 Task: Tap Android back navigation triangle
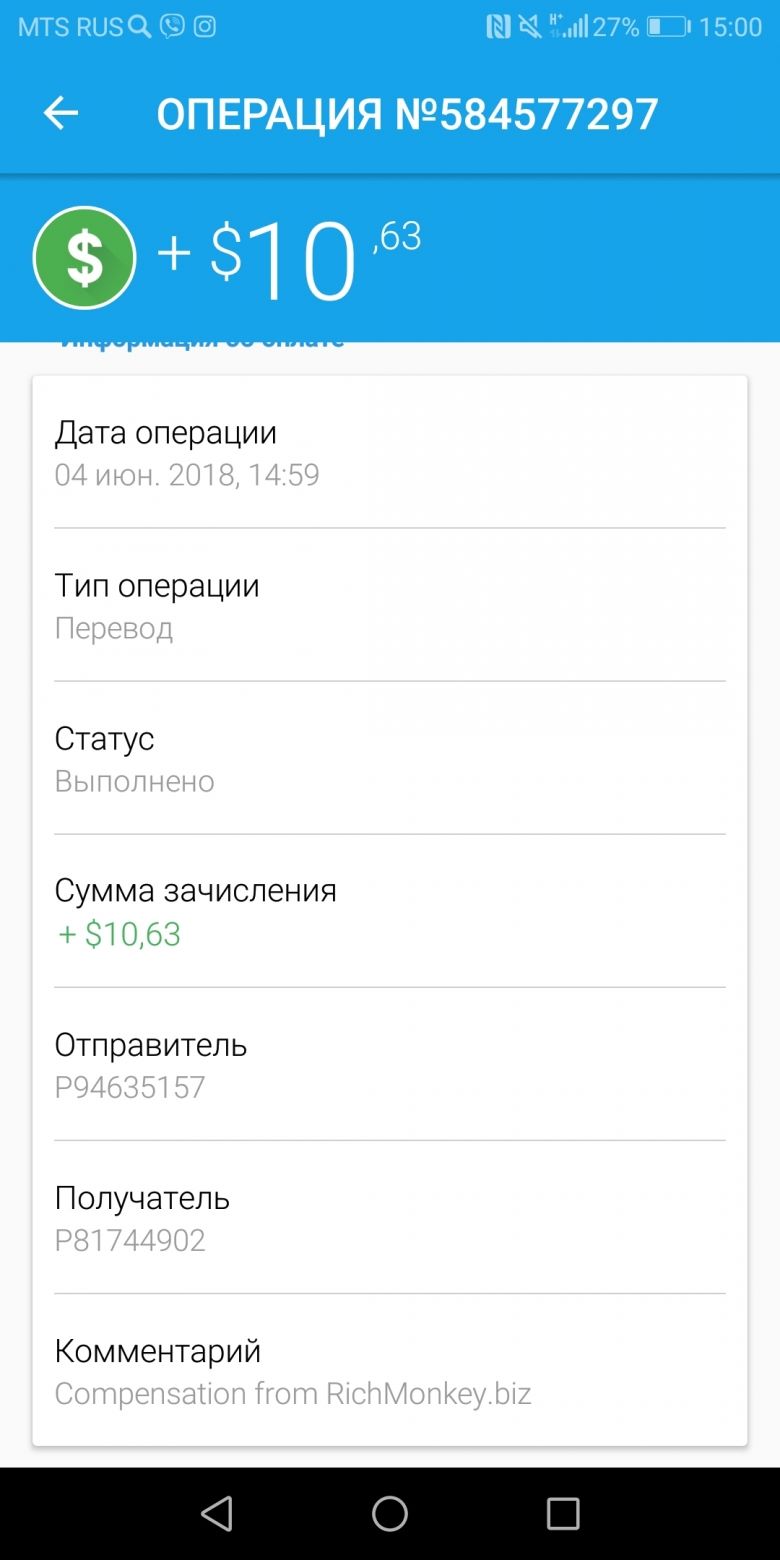[x=216, y=1514]
